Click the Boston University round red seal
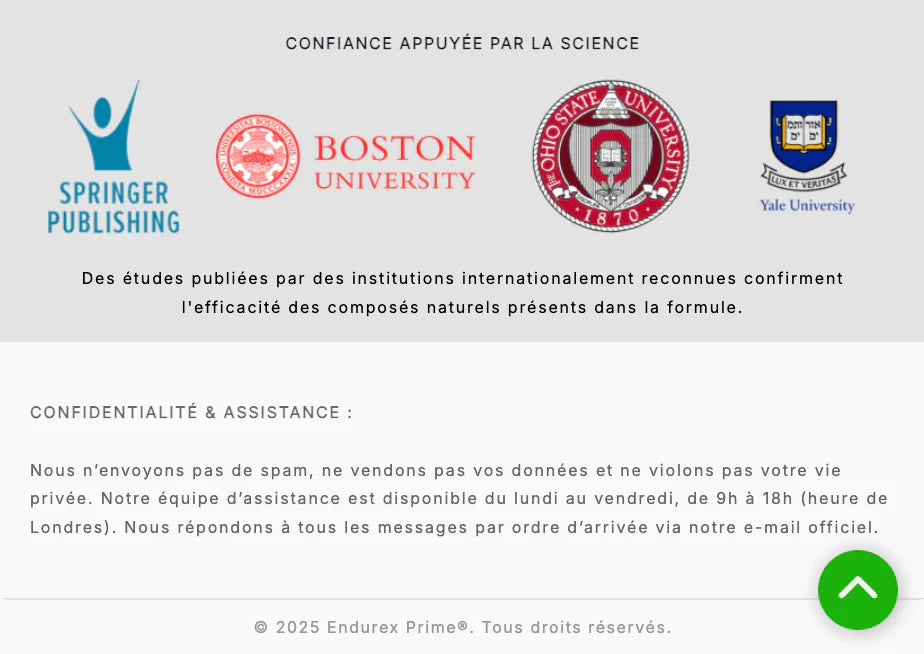The height and width of the screenshot is (654, 924). coord(258,156)
